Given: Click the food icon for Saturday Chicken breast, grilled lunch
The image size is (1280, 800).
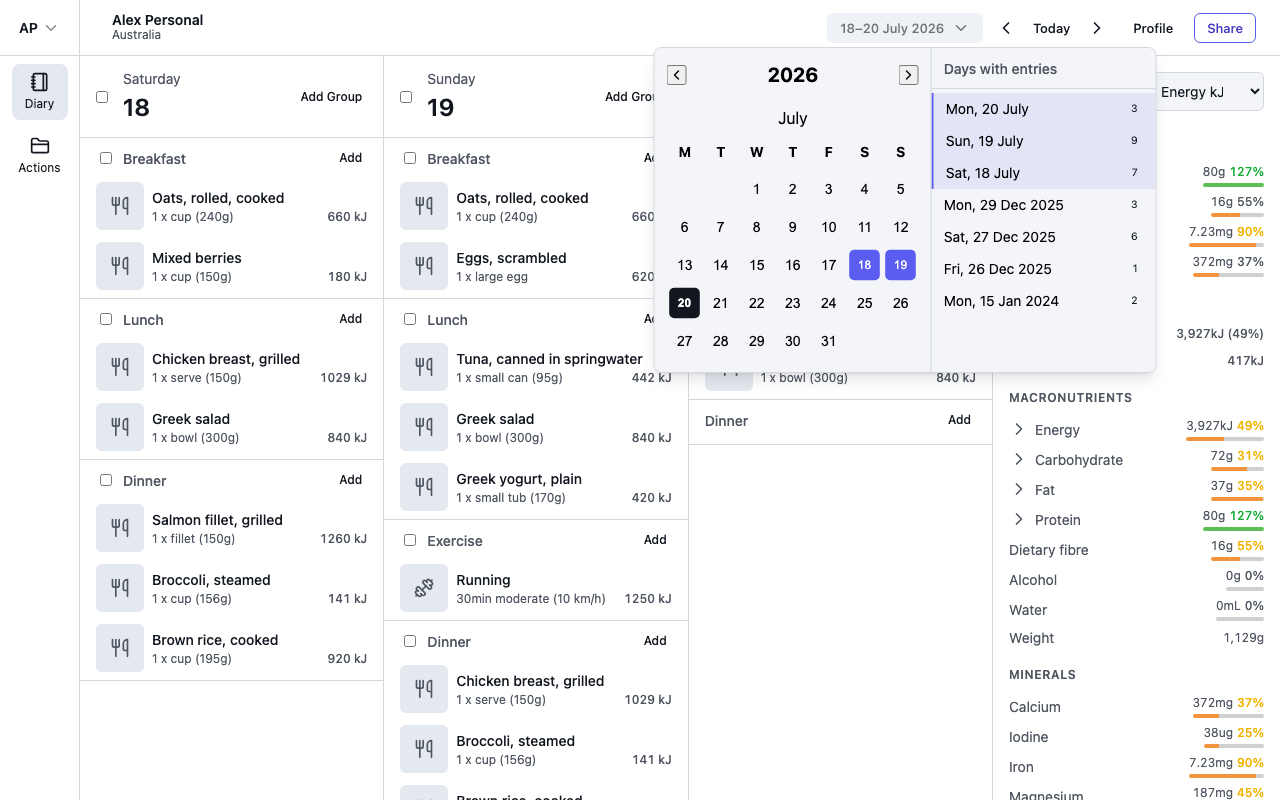Looking at the screenshot, I should (120, 367).
